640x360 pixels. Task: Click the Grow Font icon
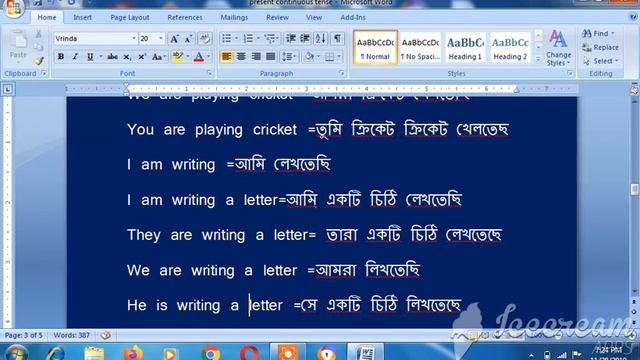(x=174, y=39)
